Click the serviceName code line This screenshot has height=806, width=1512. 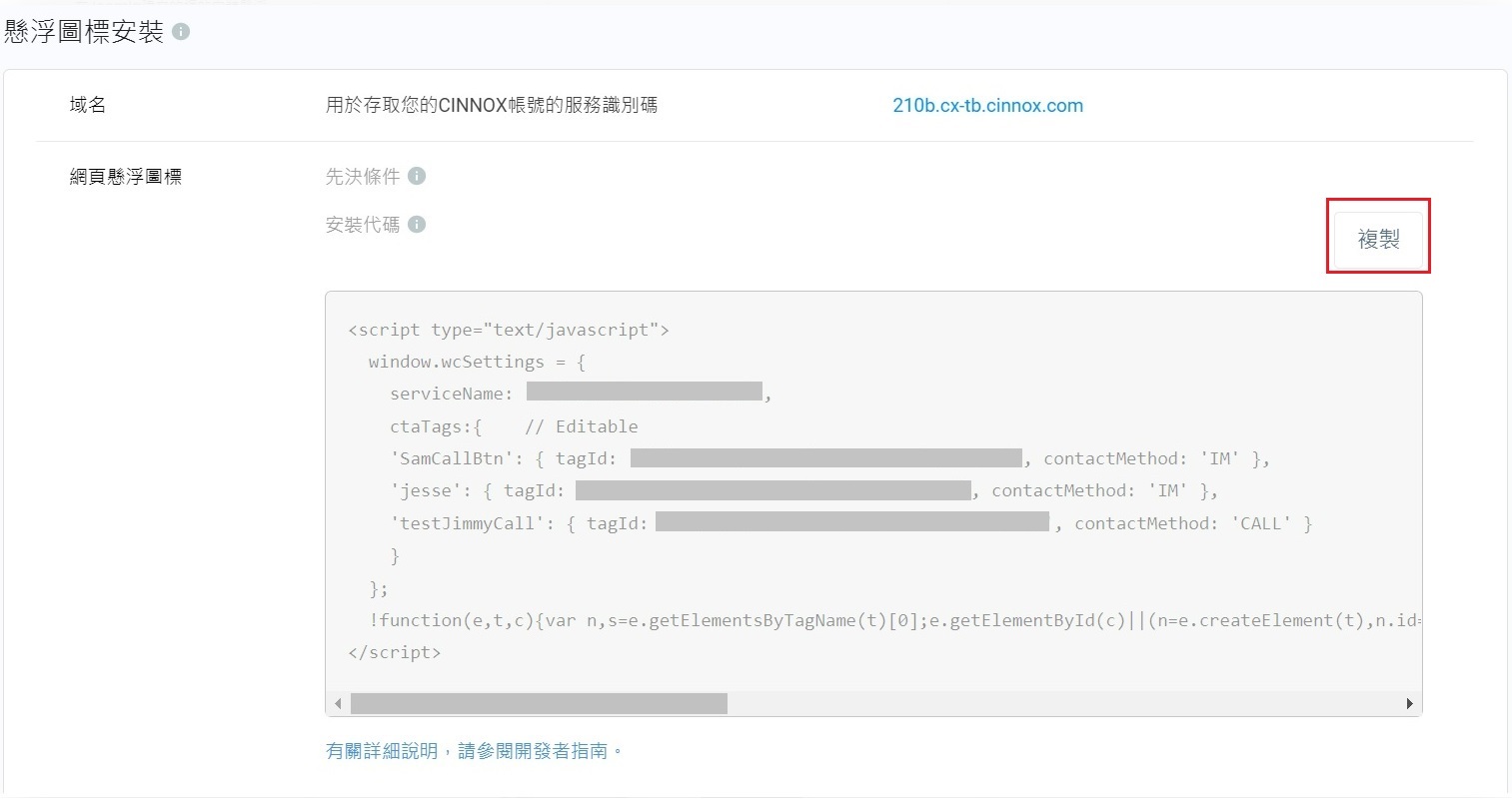pos(581,394)
